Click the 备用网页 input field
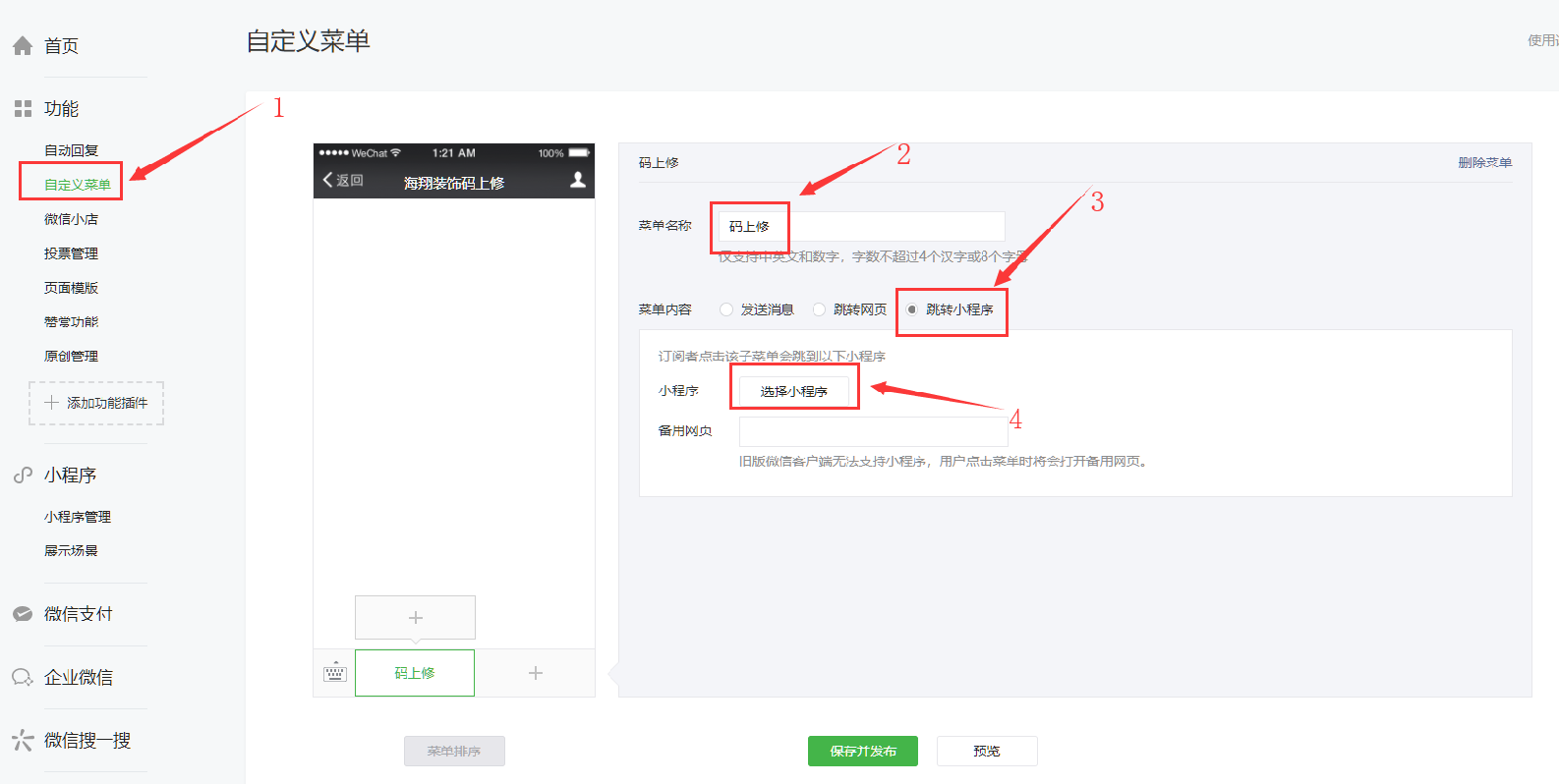Image resolution: width=1559 pixels, height=784 pixels. 873,431
